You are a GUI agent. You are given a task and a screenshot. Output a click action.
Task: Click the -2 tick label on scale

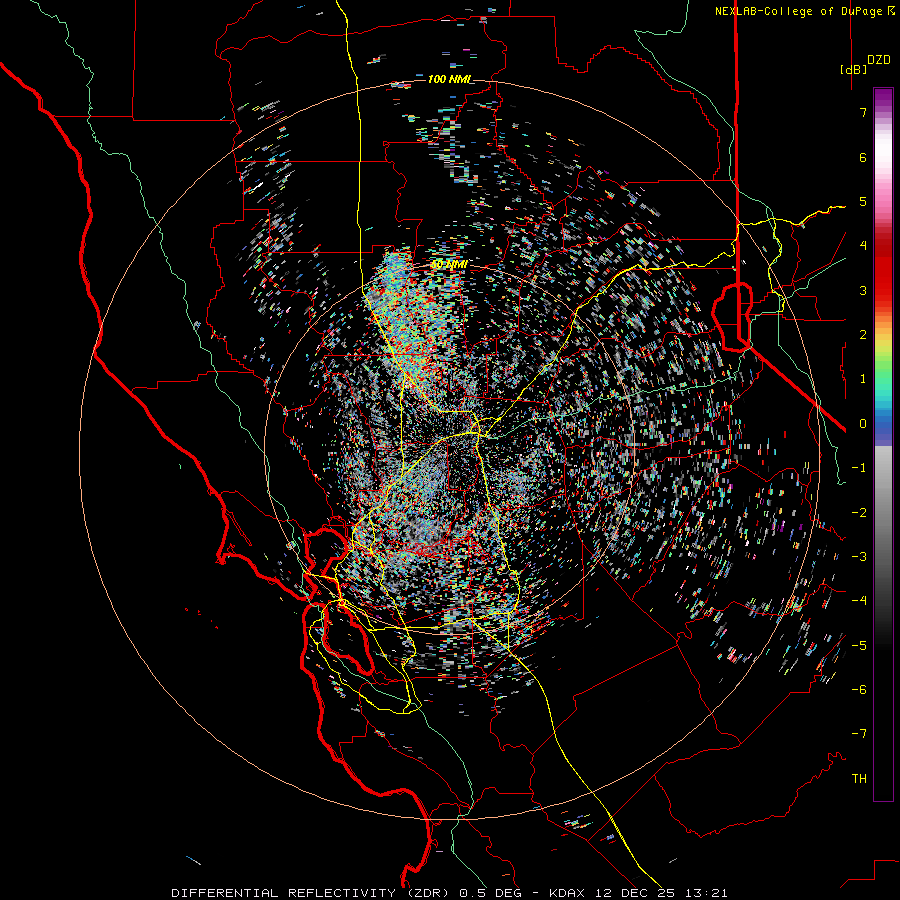(859, 512)
